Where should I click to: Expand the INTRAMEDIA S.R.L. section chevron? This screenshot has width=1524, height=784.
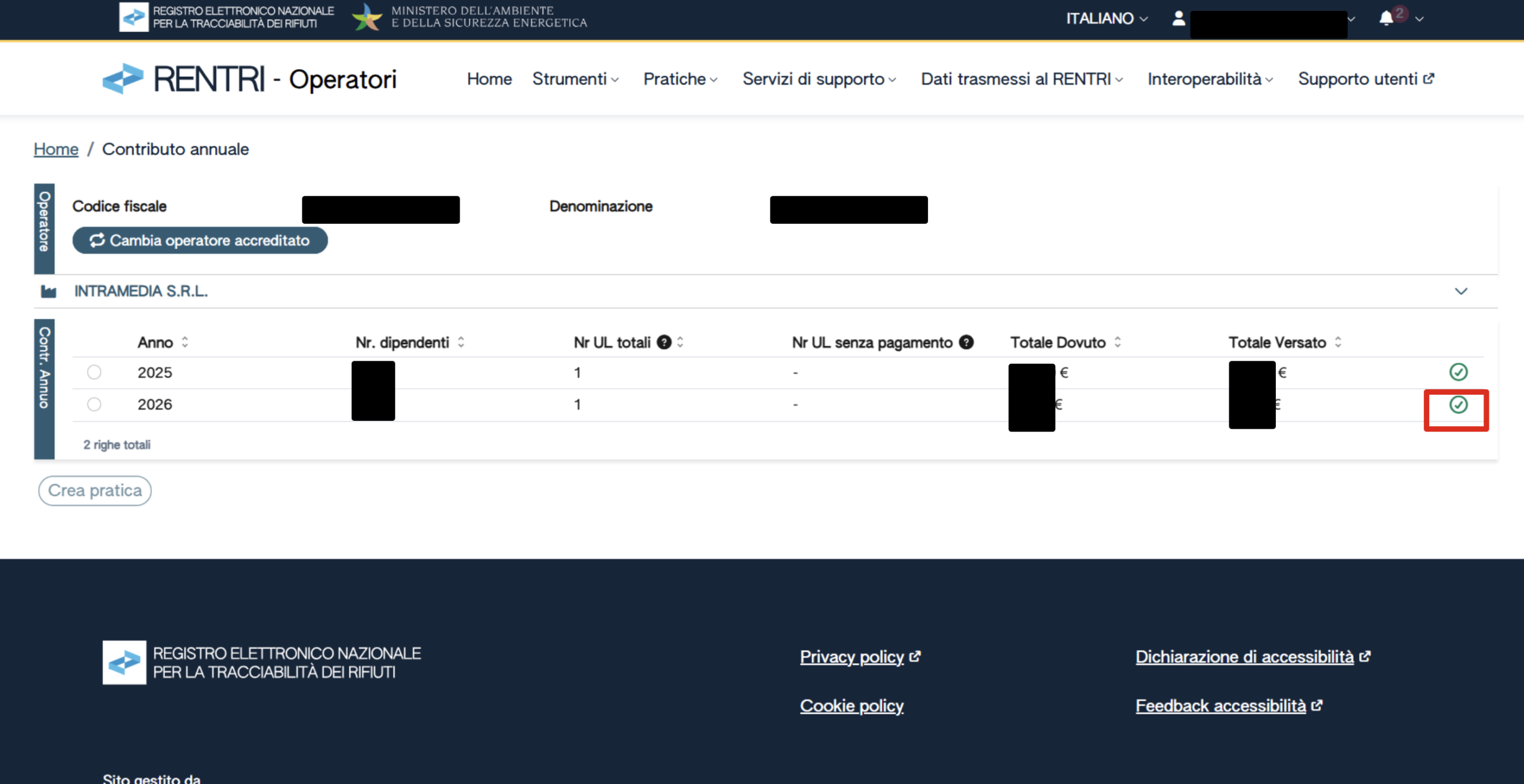pyautogui.click(x=1461, y=291)
